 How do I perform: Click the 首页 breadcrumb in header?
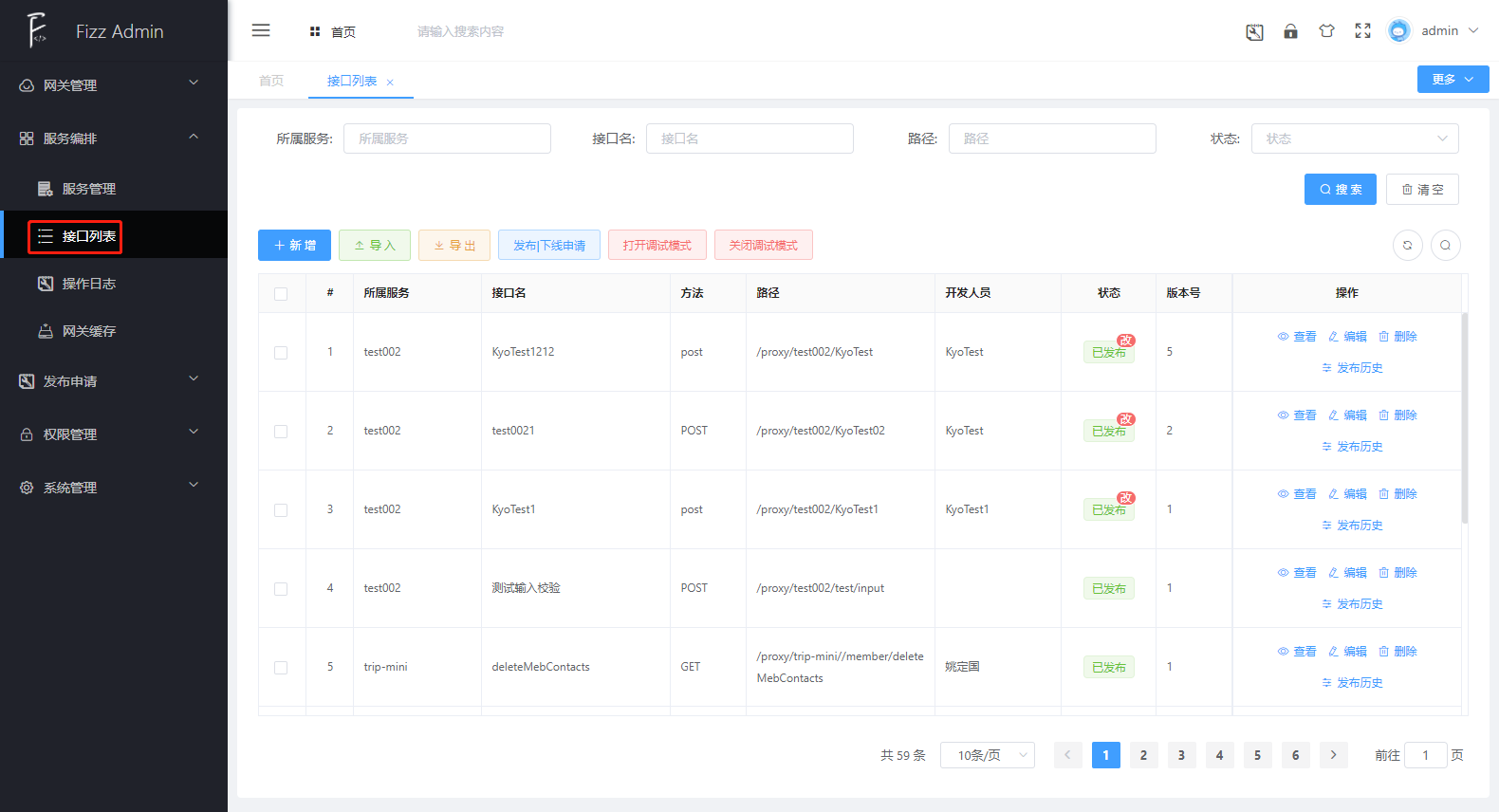pyautogui.click(x=333, y=32)
